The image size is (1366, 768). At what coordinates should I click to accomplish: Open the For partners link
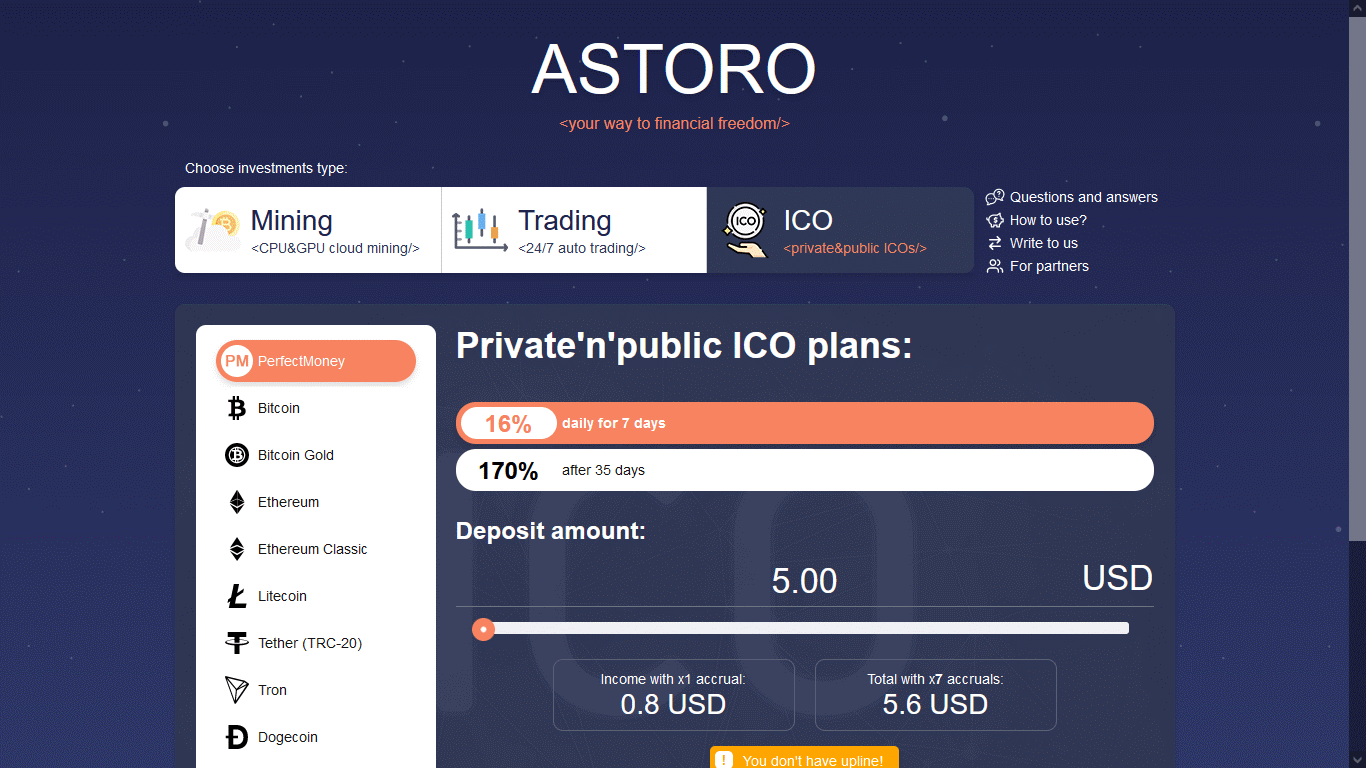pos(1049,266)
